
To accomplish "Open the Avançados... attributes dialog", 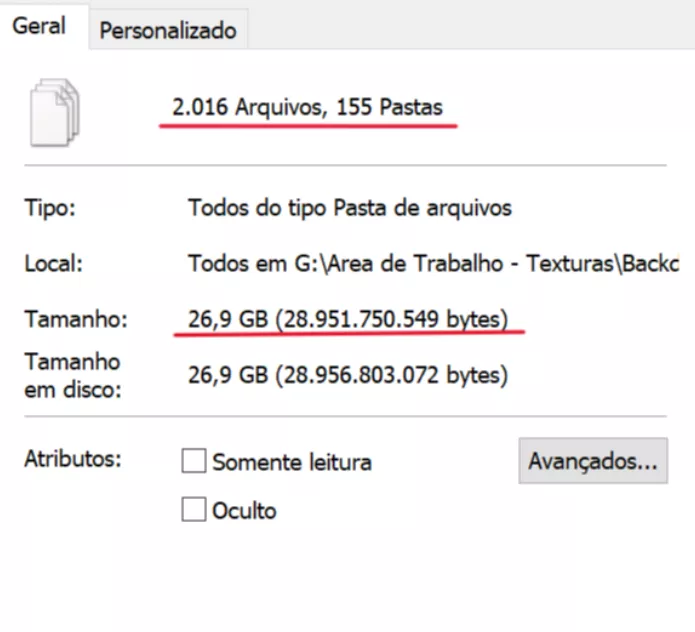I will click(x=593, y=461).
